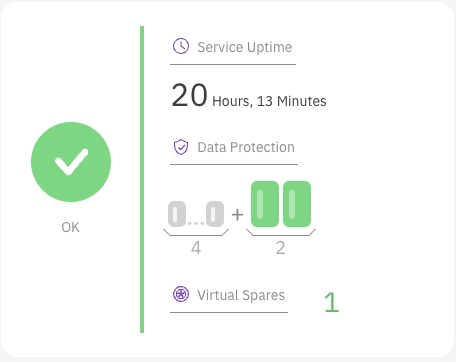
Task: Click the green OK checkmark status icon
Action: [71, 162]
